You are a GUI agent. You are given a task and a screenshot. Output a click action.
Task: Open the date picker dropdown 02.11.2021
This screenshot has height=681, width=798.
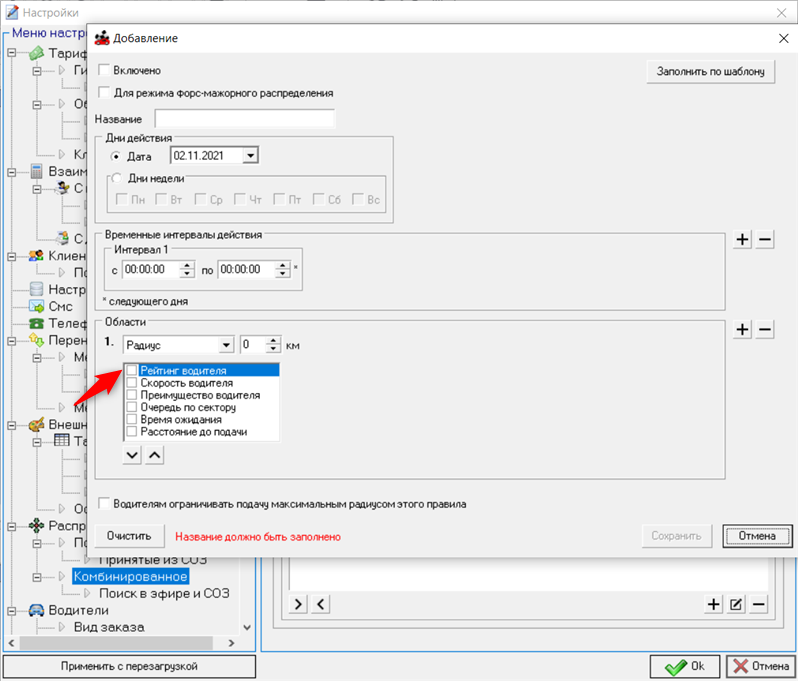pyautogui.click(x=250, y=155)
